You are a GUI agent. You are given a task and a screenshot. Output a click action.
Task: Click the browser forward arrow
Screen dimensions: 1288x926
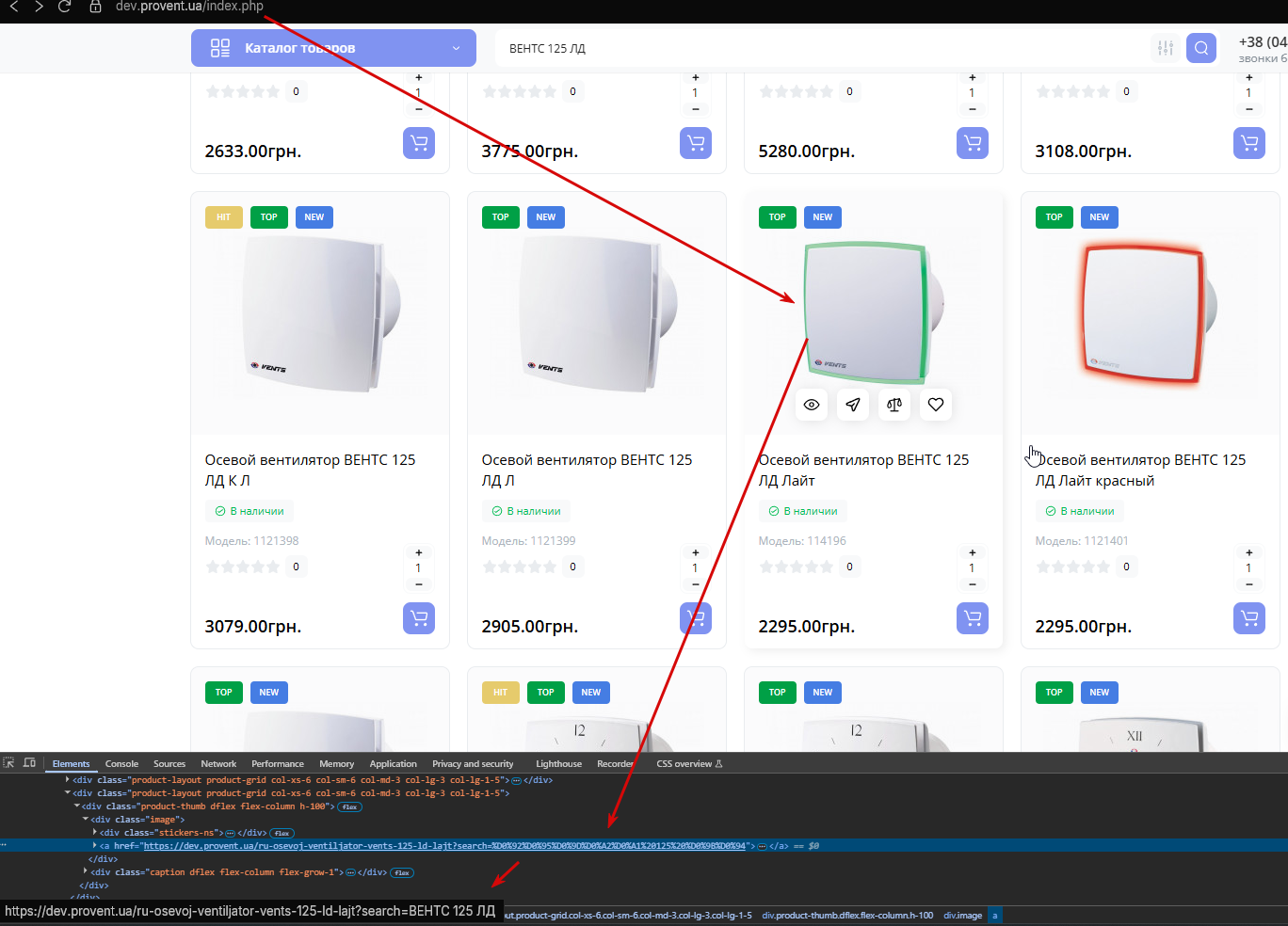(39, 7)
